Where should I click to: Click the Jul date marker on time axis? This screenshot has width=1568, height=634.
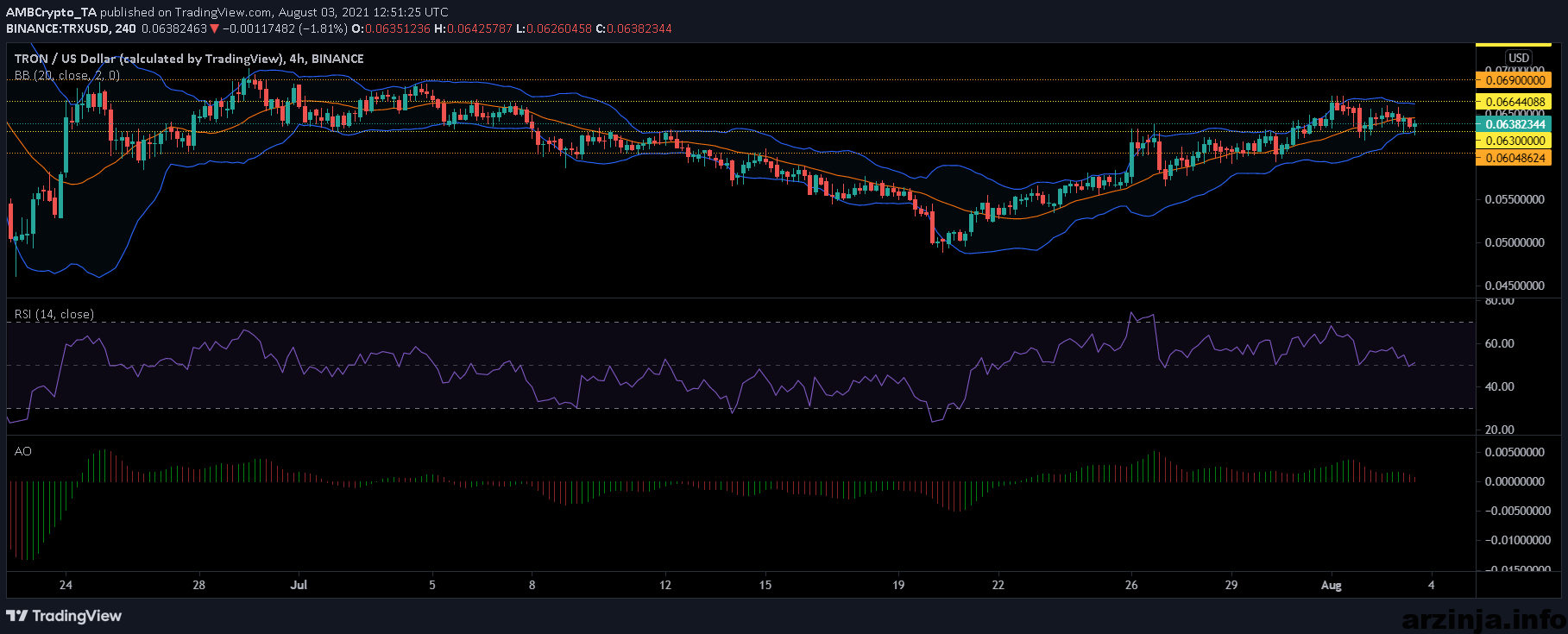tap(299, 585)
